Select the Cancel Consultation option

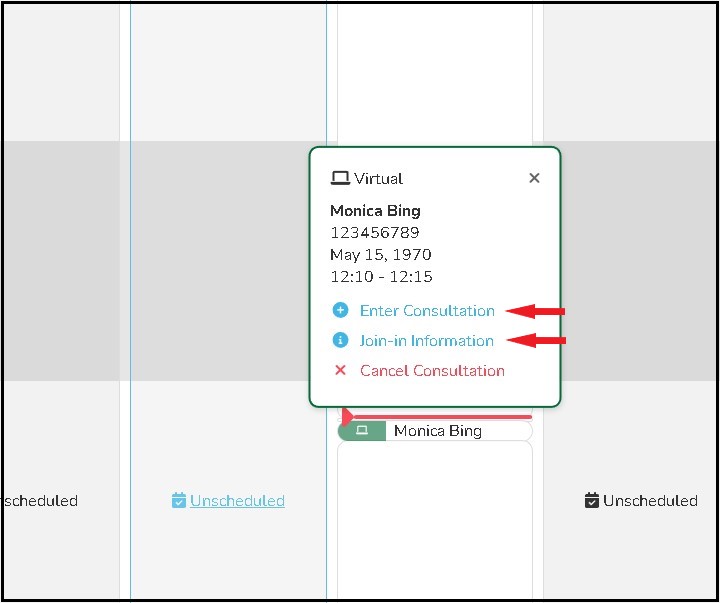[432, 370]
